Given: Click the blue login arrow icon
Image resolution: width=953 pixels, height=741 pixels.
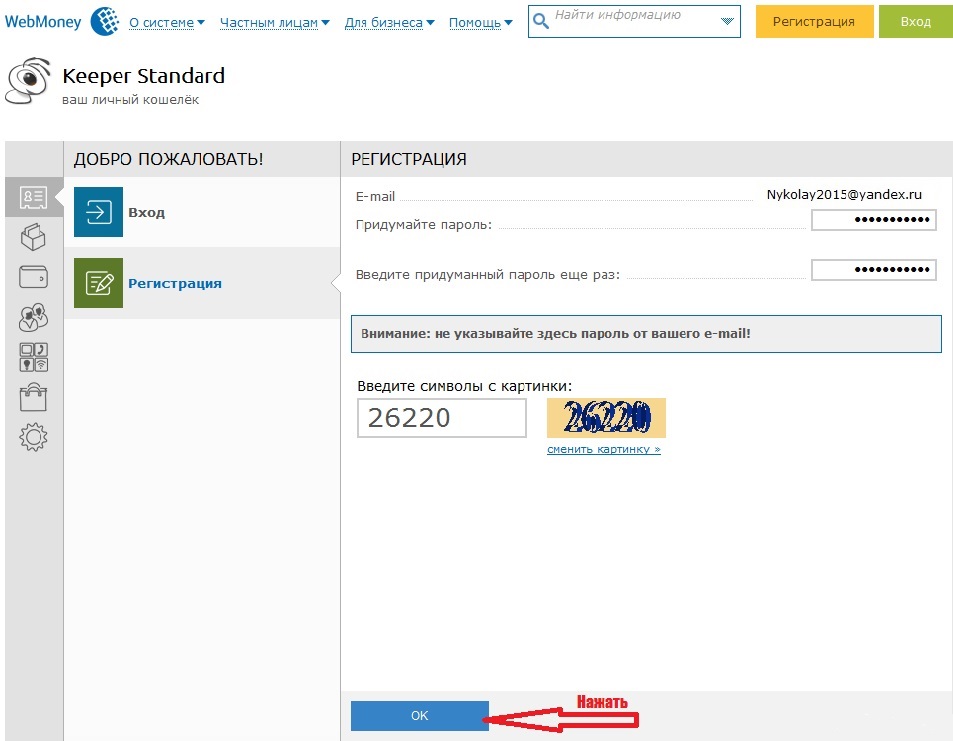Looking at the screenshot, I should [x=98, y=212].
